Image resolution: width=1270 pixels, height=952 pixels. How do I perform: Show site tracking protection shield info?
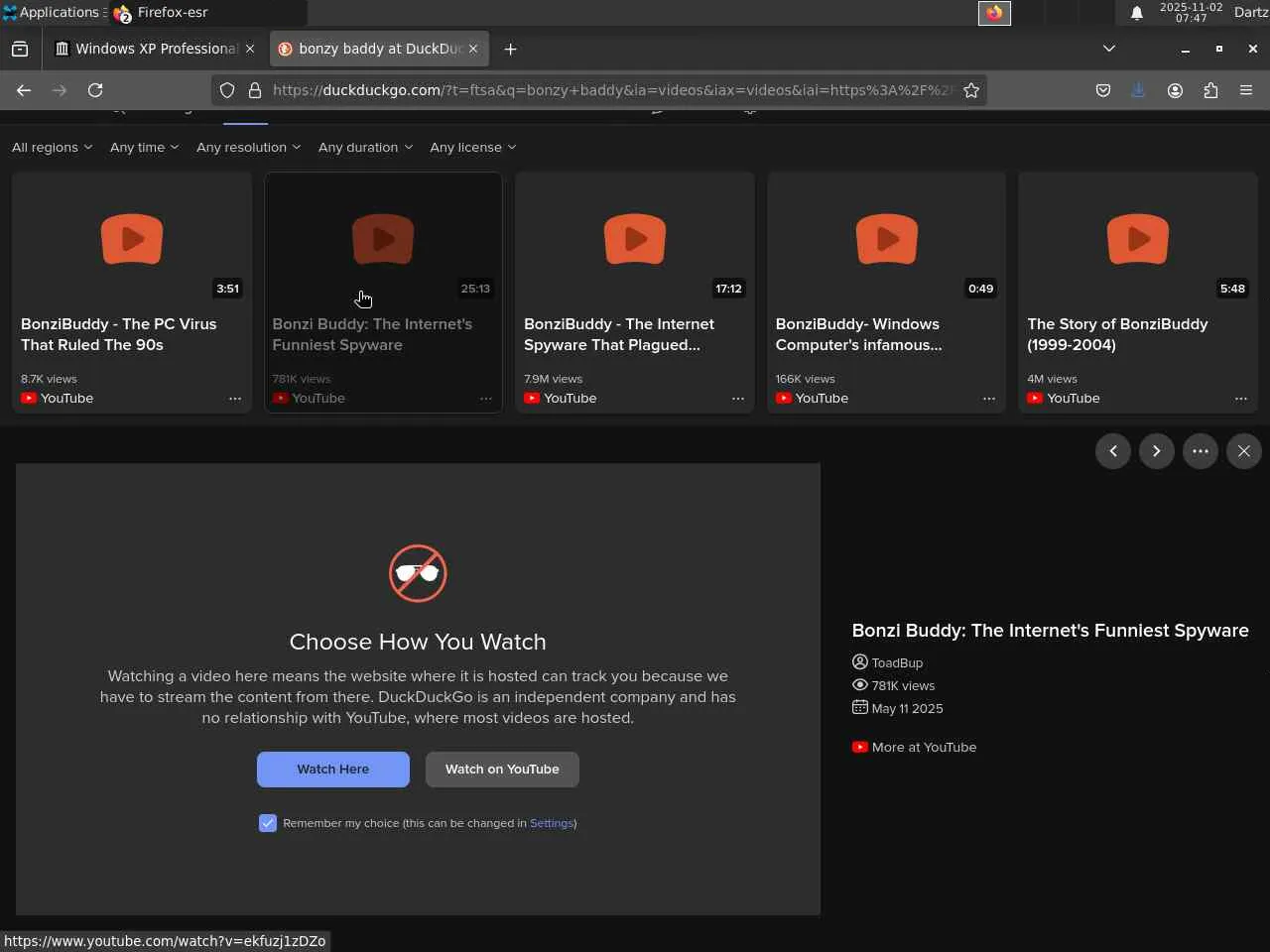point(227,90)
